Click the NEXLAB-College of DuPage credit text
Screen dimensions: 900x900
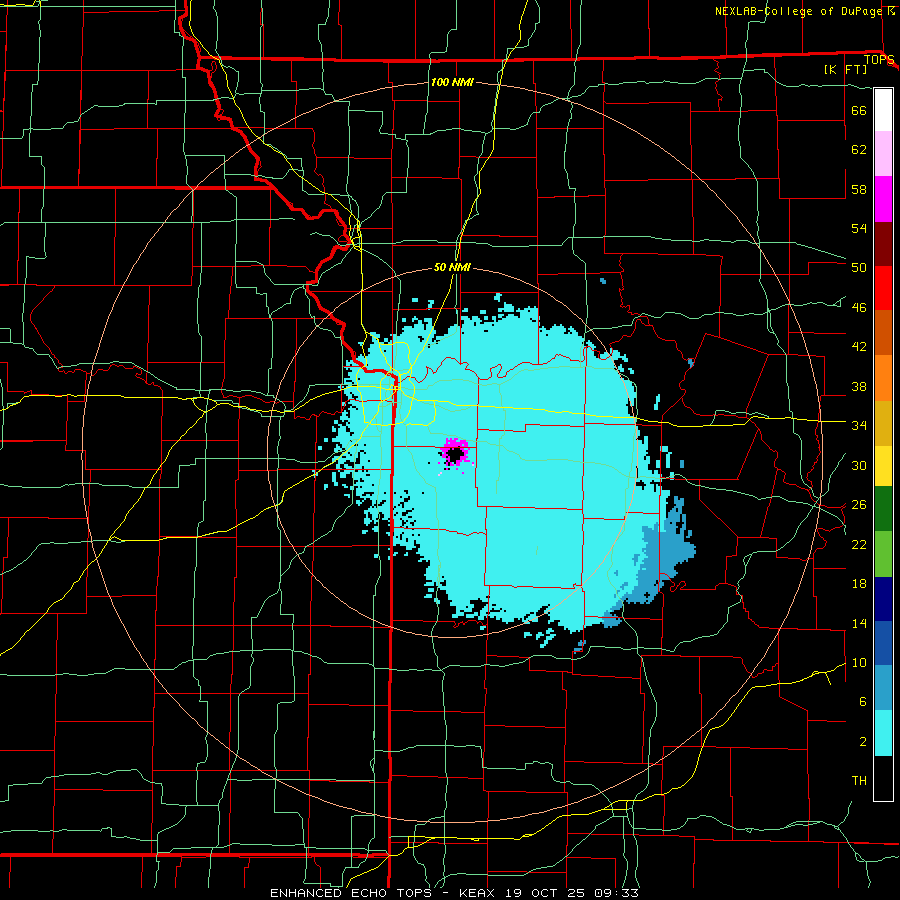pos(799,11)
